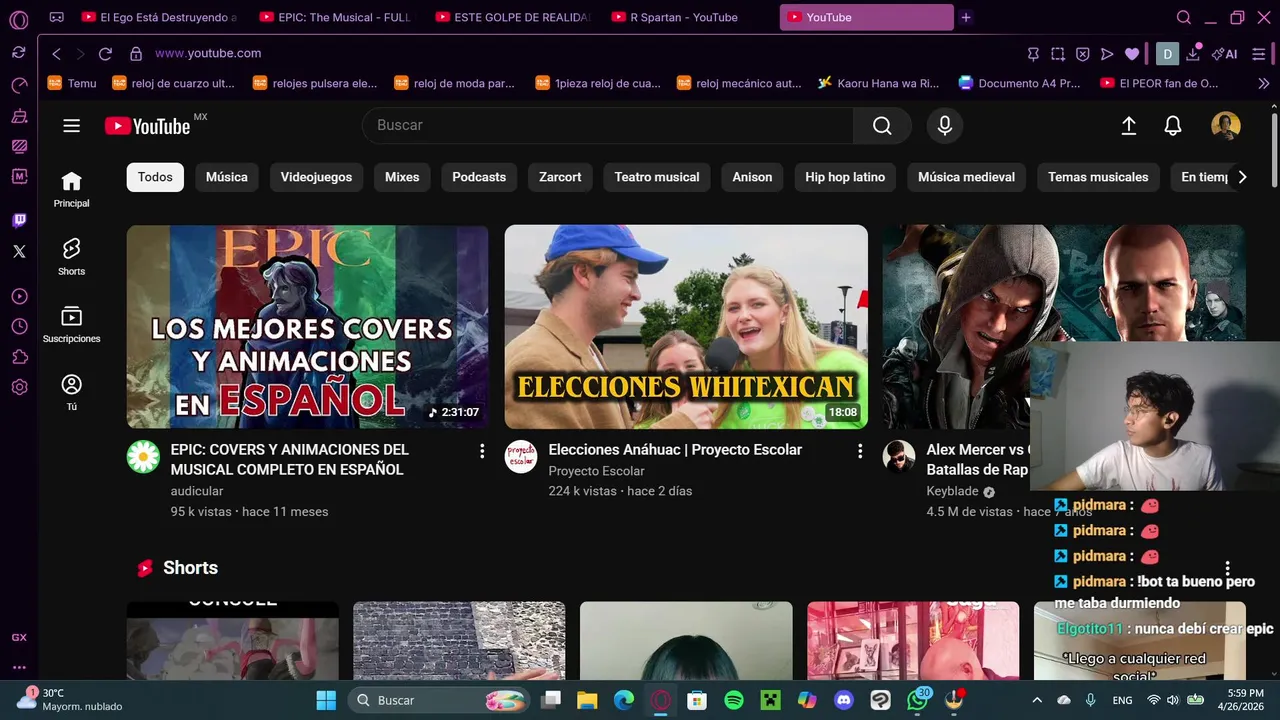The width and height of the screenshot is (1280, 720).
Task: Open extensions cube icon in sidebar
Action: [x=19, y=357]
